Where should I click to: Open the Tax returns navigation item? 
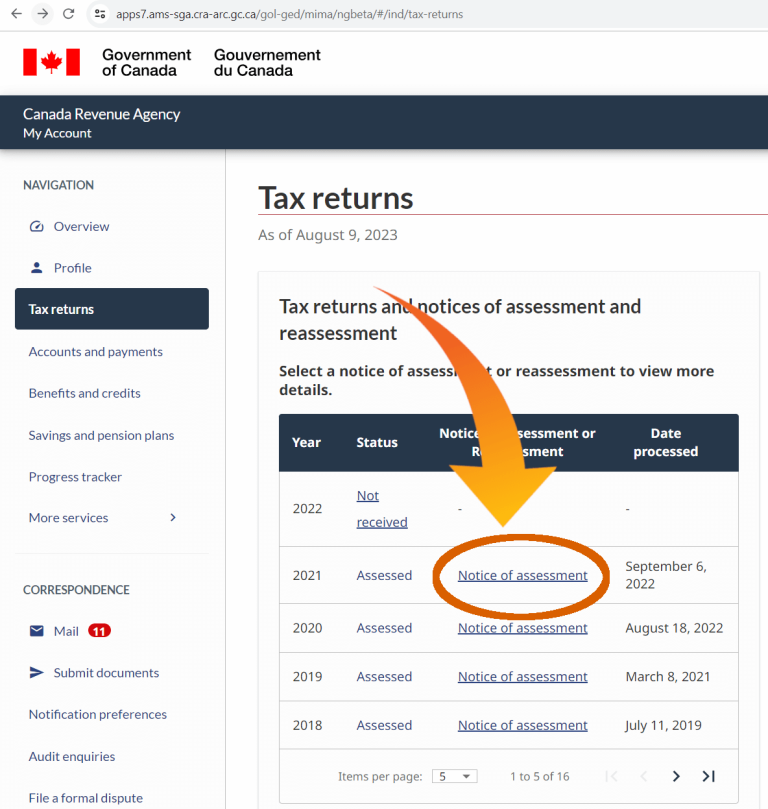(x=112, y=309)
